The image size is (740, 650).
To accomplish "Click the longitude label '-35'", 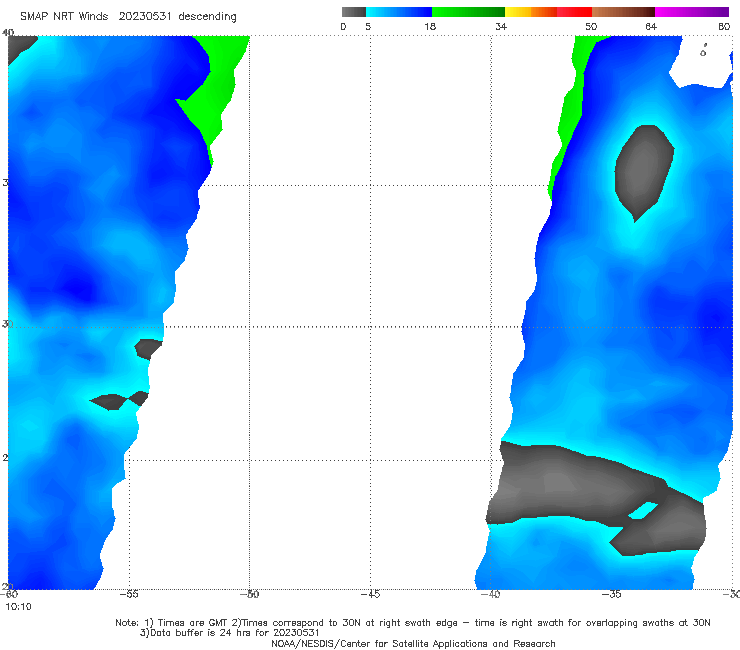I will [x=611, y=594].
